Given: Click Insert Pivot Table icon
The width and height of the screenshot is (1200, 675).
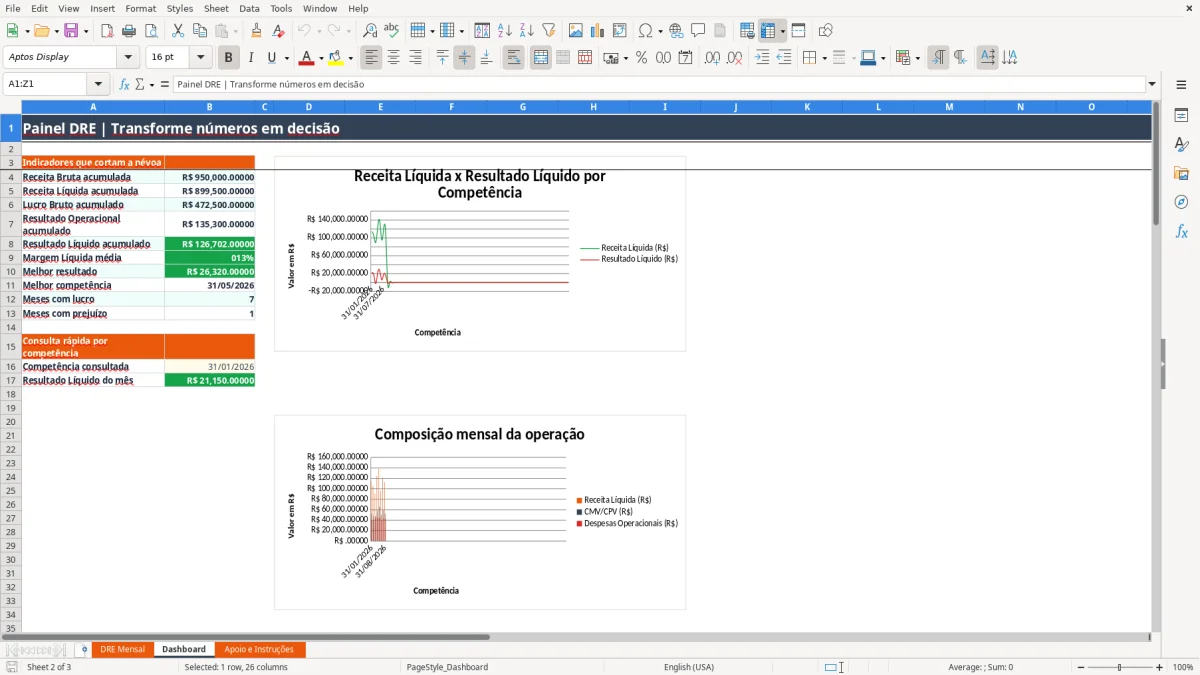Looking at the screenshot, I should 620,31.
